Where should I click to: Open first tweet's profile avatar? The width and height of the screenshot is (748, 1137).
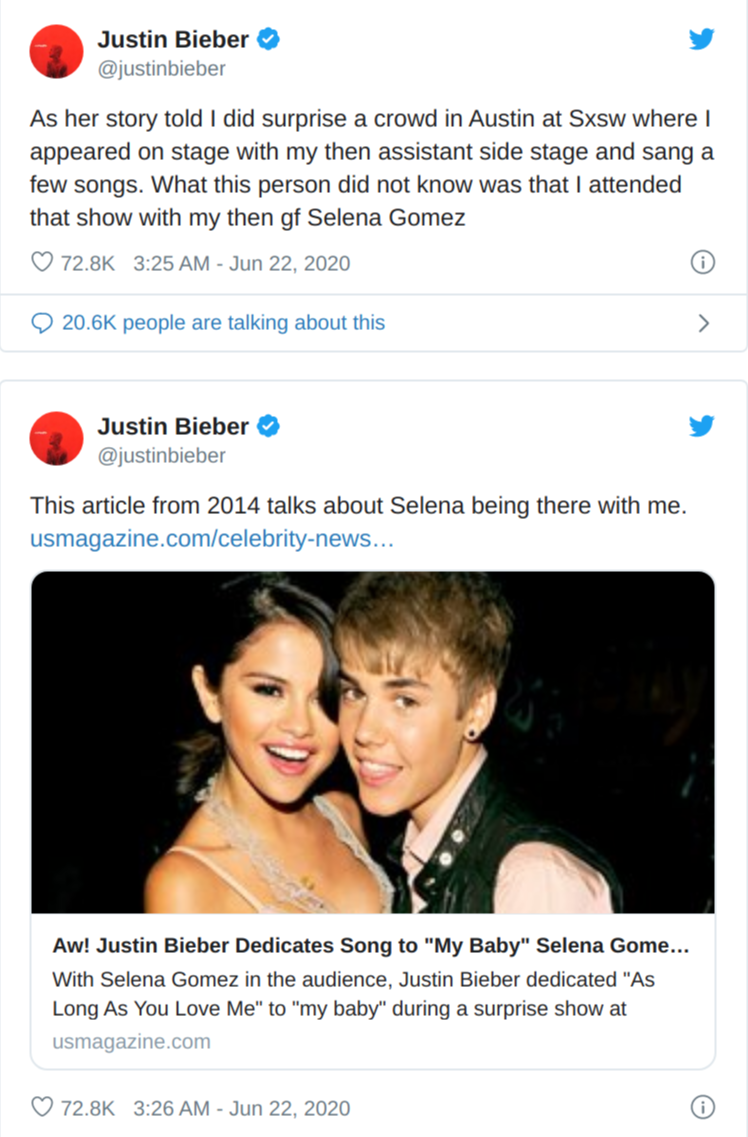[x=56, y=51]
